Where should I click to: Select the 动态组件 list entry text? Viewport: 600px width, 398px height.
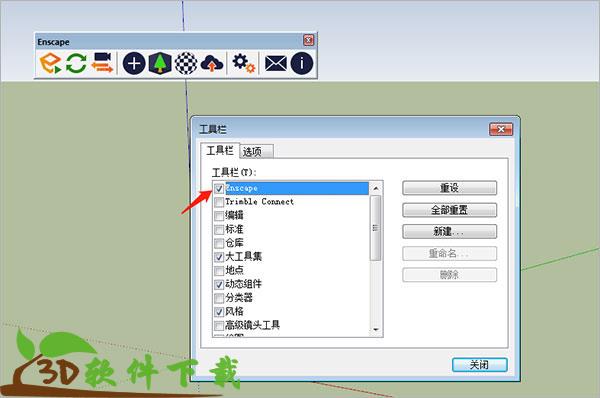pos(243,284)
